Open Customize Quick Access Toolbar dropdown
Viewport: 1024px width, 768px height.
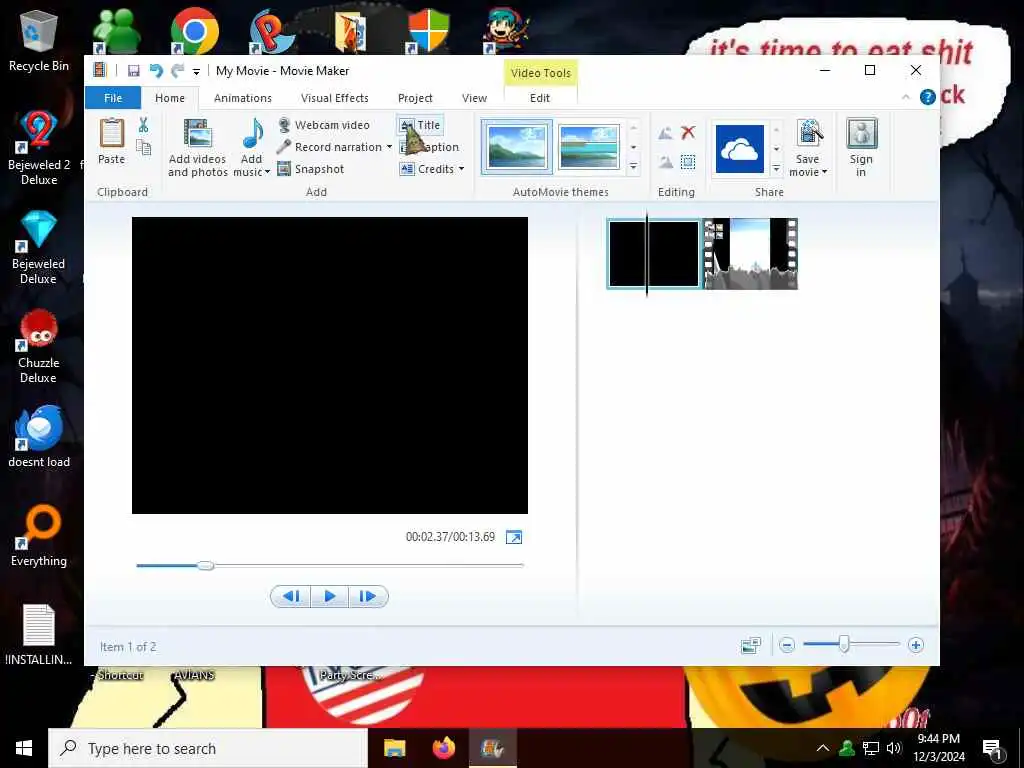(x=196, y=72)
